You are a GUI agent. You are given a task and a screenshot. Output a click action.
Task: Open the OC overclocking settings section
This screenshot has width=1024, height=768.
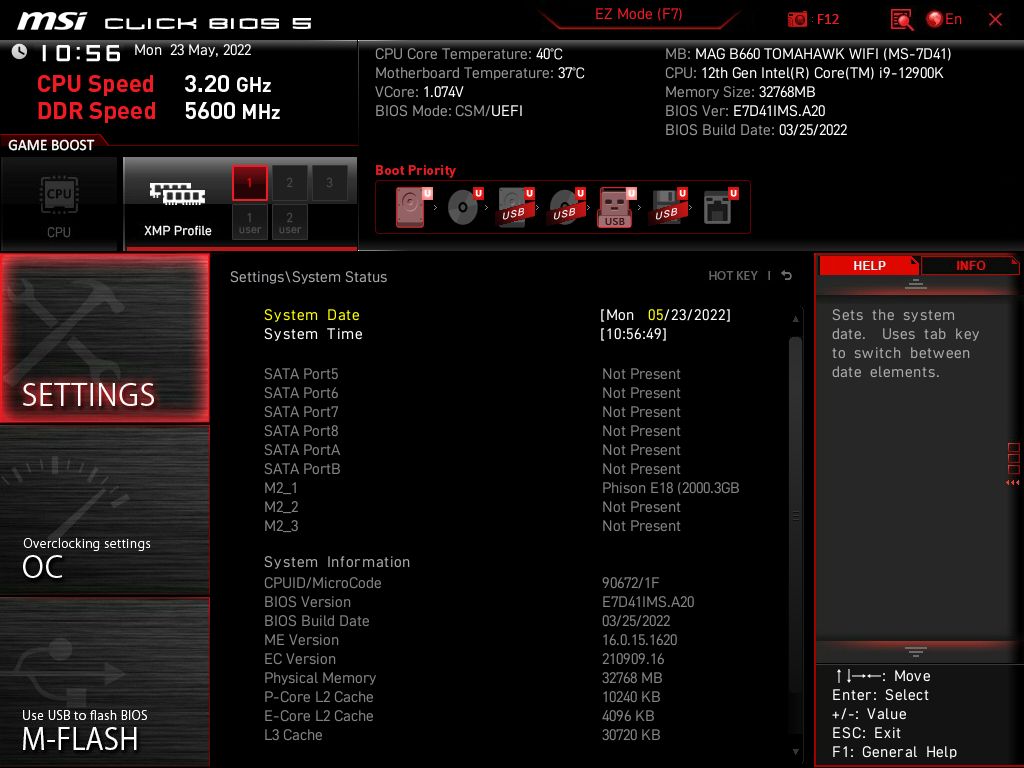coord(104,511)
